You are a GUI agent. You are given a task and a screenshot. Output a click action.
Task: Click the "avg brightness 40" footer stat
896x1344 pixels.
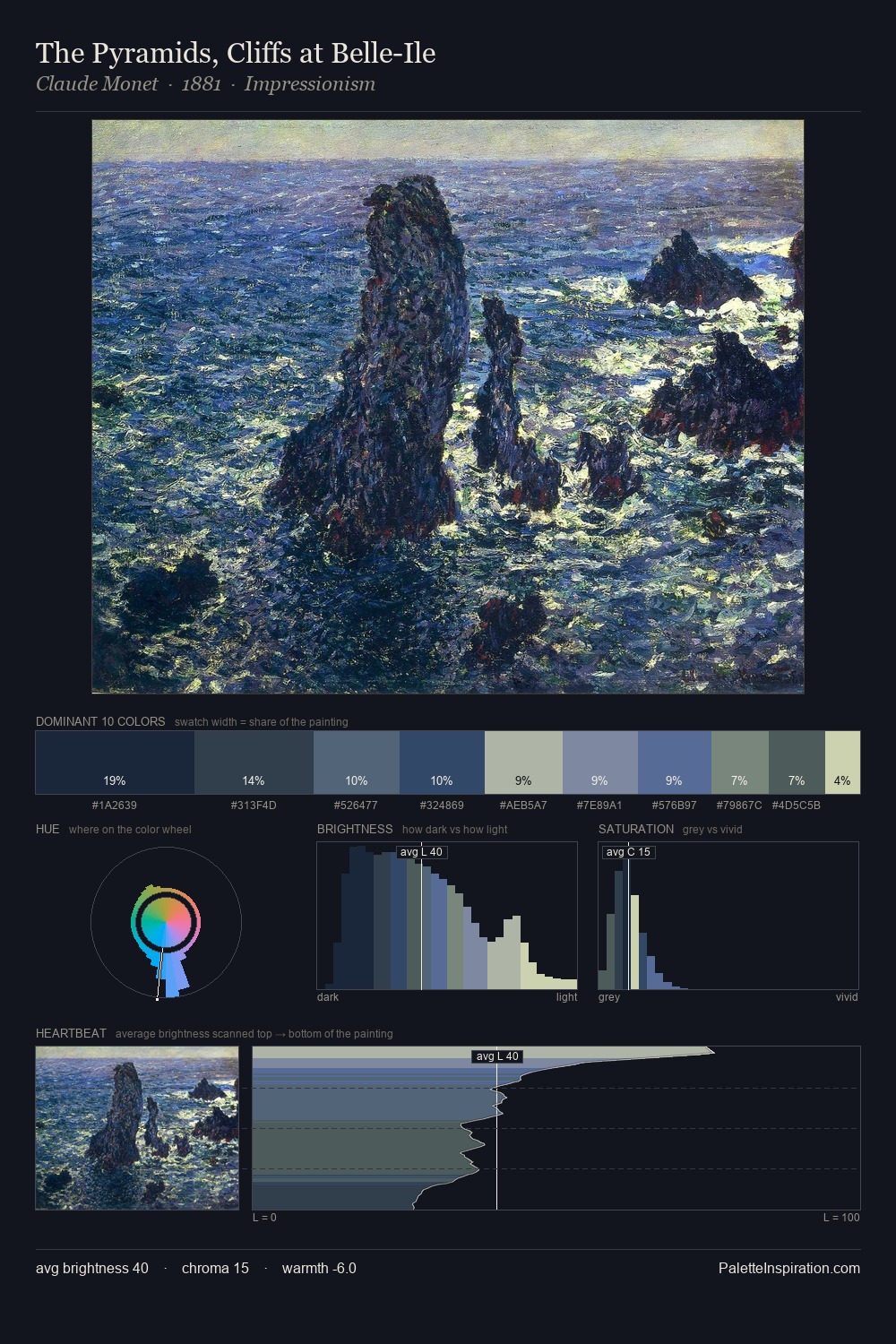pos(92,1269)
